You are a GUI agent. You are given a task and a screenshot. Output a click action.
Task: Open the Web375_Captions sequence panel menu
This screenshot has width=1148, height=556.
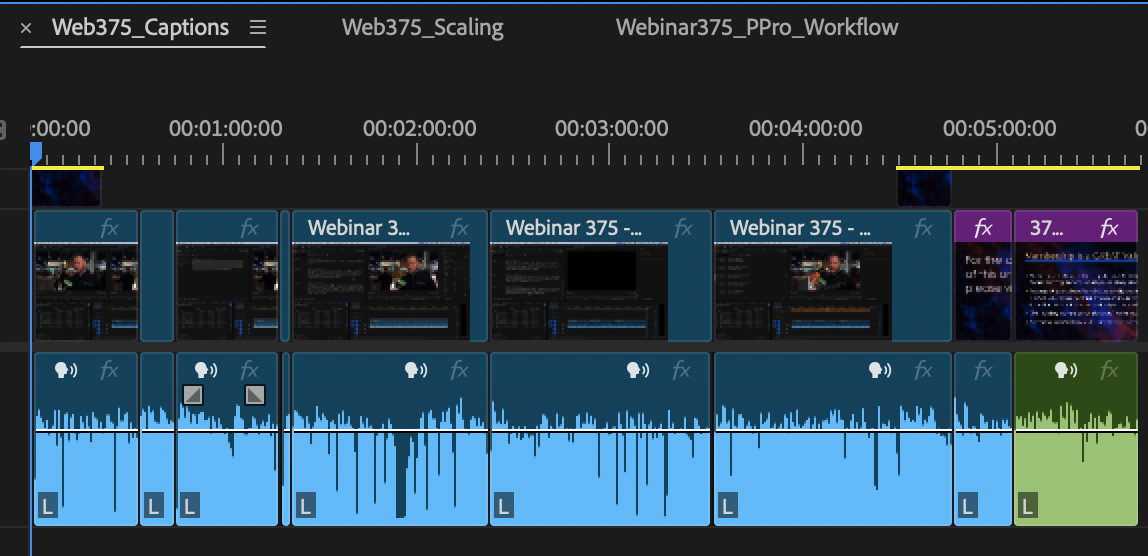point(258,28)
